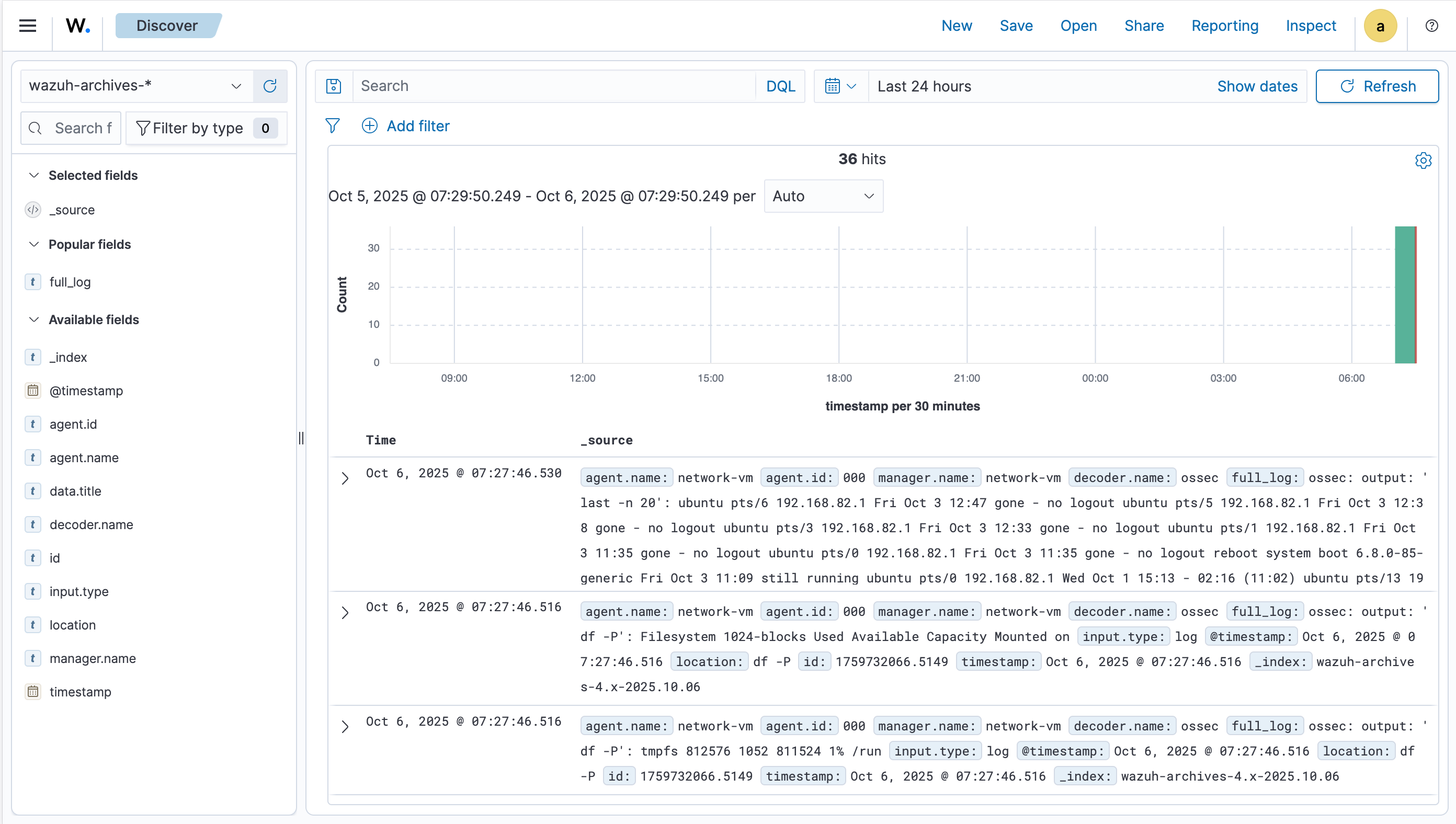Refresh the index pattern list icon

click(x=270, y=86)
